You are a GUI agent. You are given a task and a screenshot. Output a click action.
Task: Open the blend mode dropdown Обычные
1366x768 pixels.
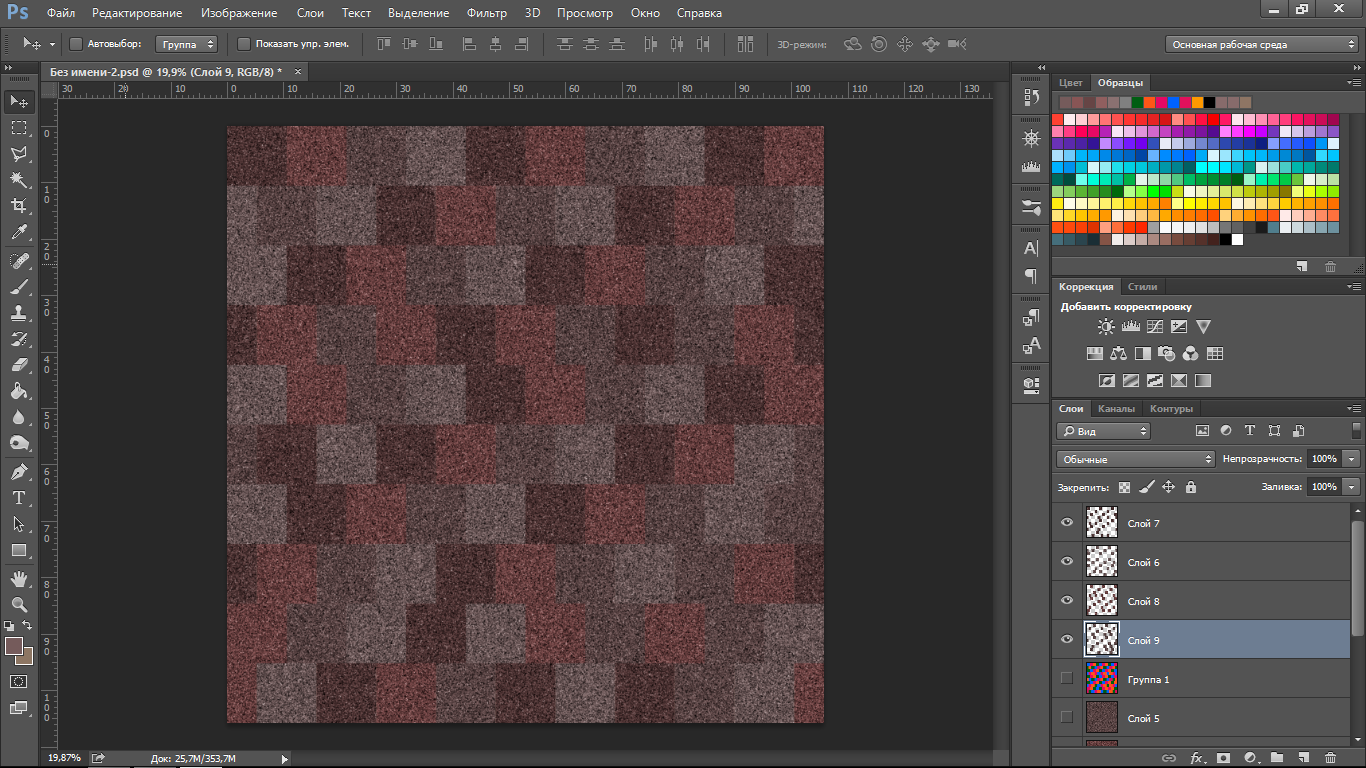pos(1135,459)
